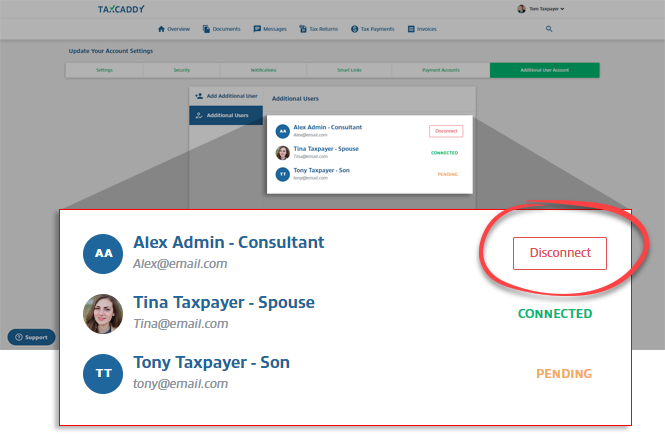
Task: Click large 'Tony Taxpayer - Son' name in callout
Action: [x=211, y=362]
